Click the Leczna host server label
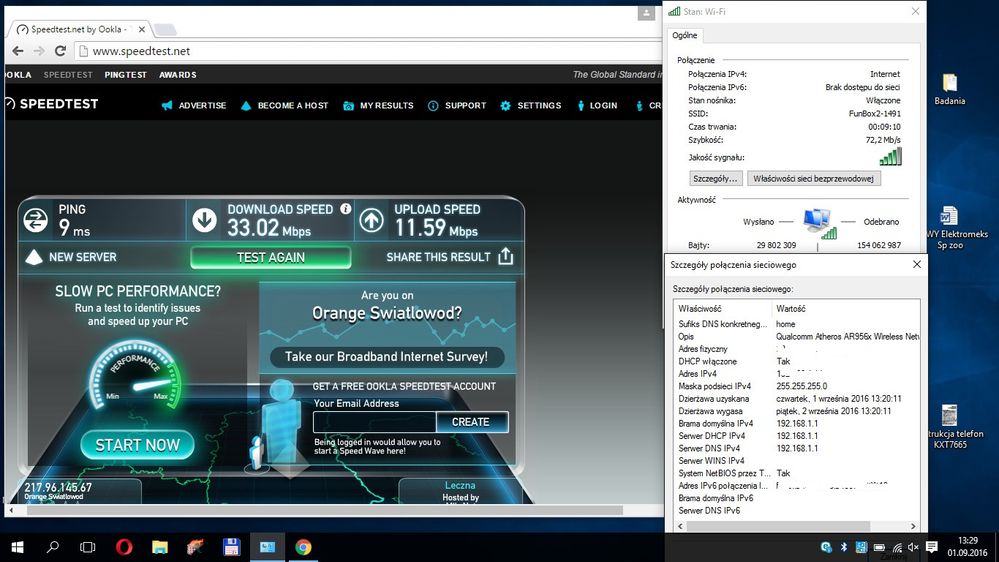999x562 pixels. click(460, 486)
